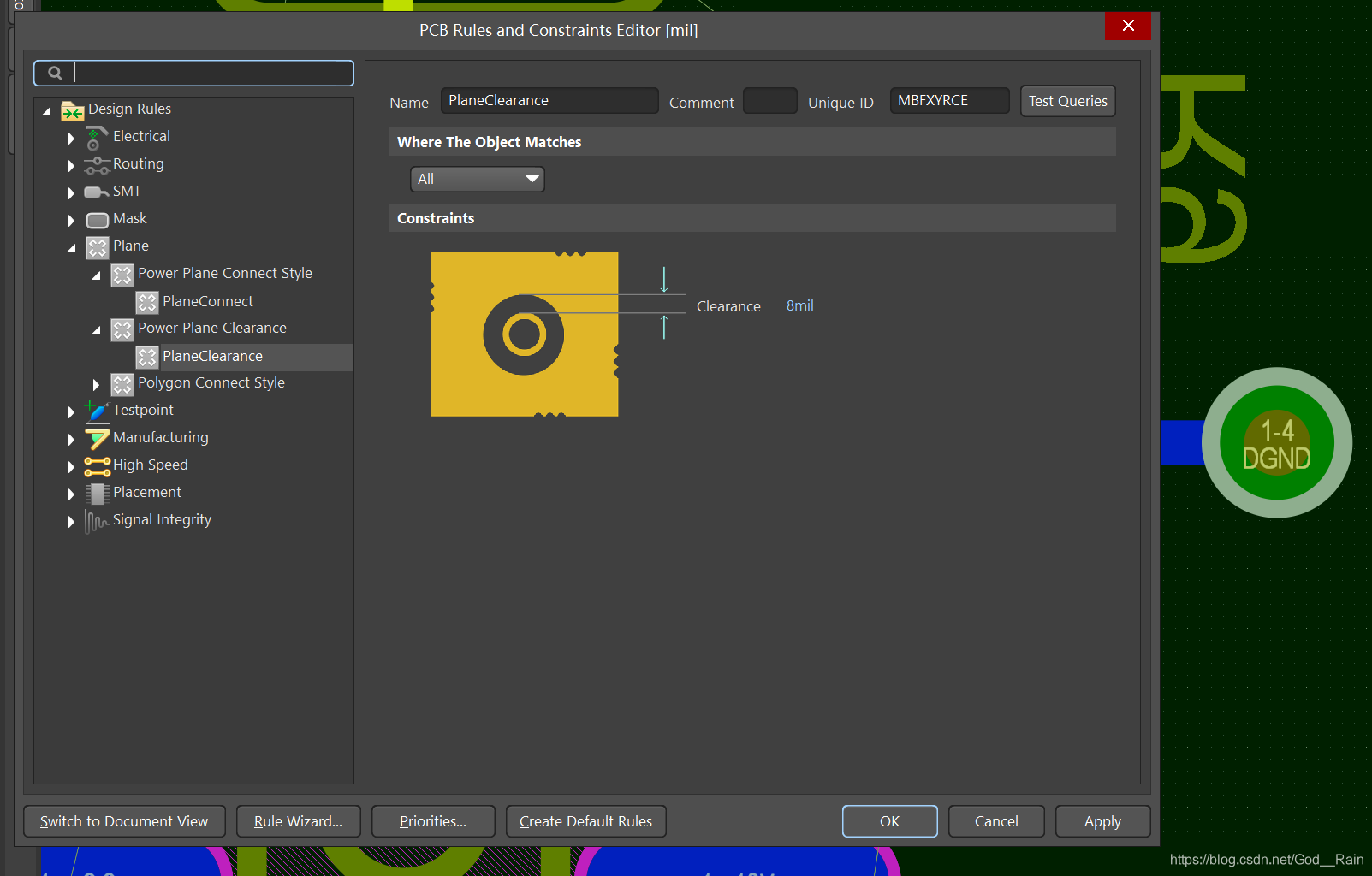Click the Power Plane Connect Style icon
Viewport: 1372px width, 876px height.
[x=122, y=275]
